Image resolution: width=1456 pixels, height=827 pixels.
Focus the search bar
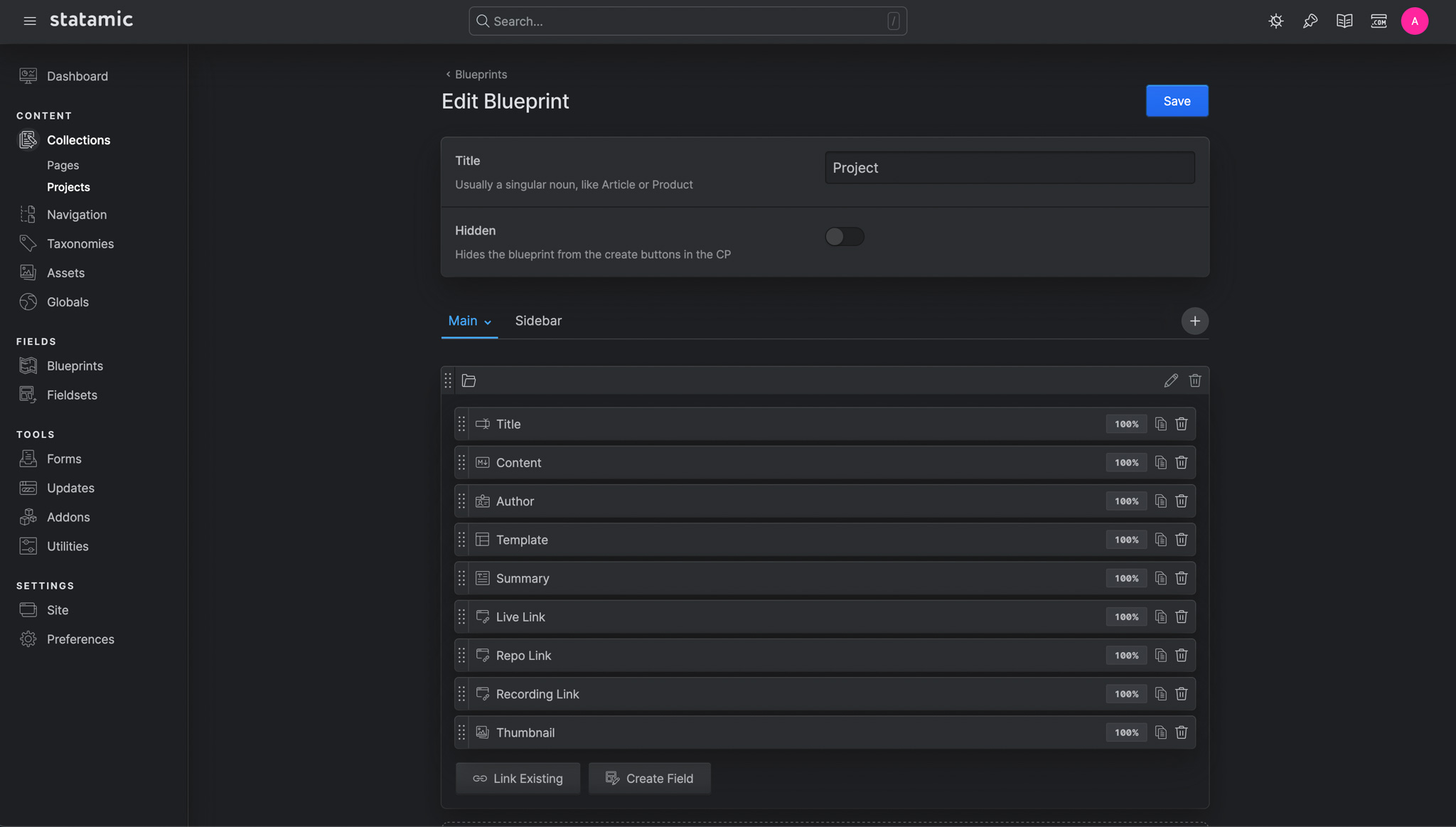pyautogui.click(x=687, y=21)
